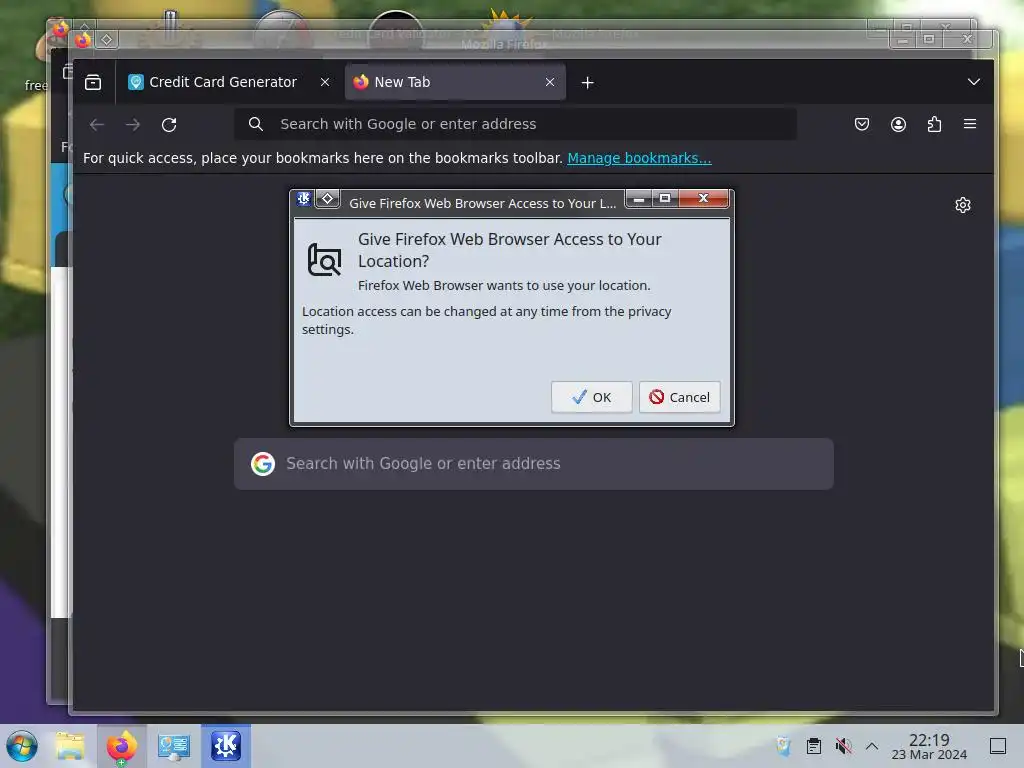This screenshot has width=1024, height=768.
Task: Click the location search icon in dialog
Action: click(325, 259)
